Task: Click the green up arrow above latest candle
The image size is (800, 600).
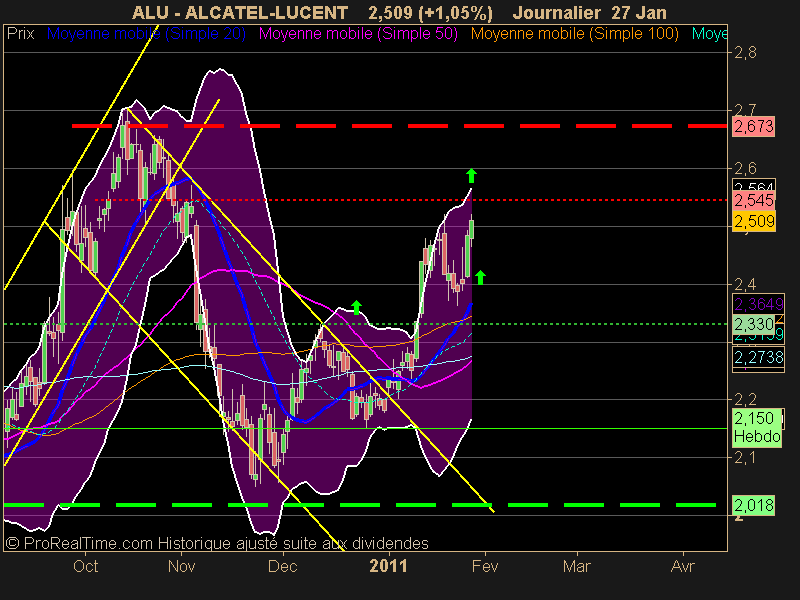Action: 471,176
